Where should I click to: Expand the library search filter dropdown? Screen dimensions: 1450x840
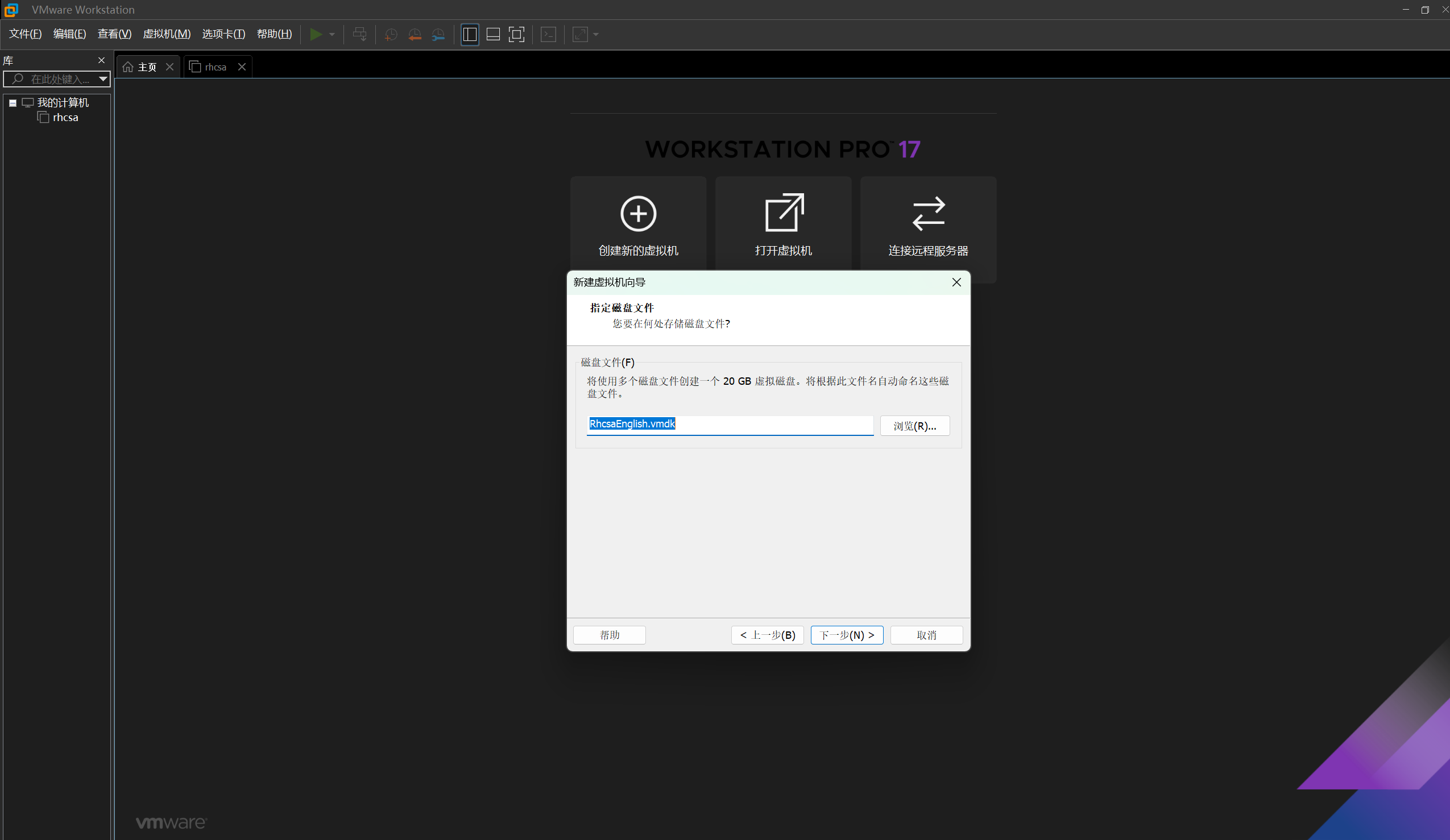(x=103, y=79)
